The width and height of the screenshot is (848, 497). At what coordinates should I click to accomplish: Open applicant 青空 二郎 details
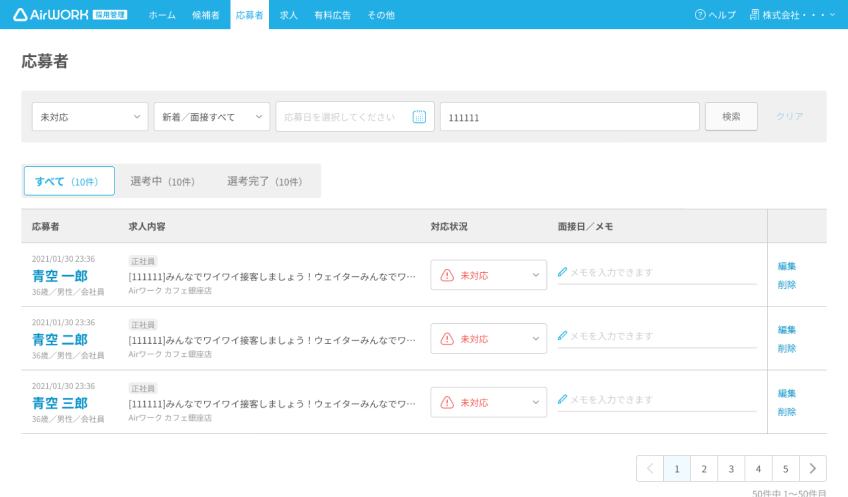59,340
